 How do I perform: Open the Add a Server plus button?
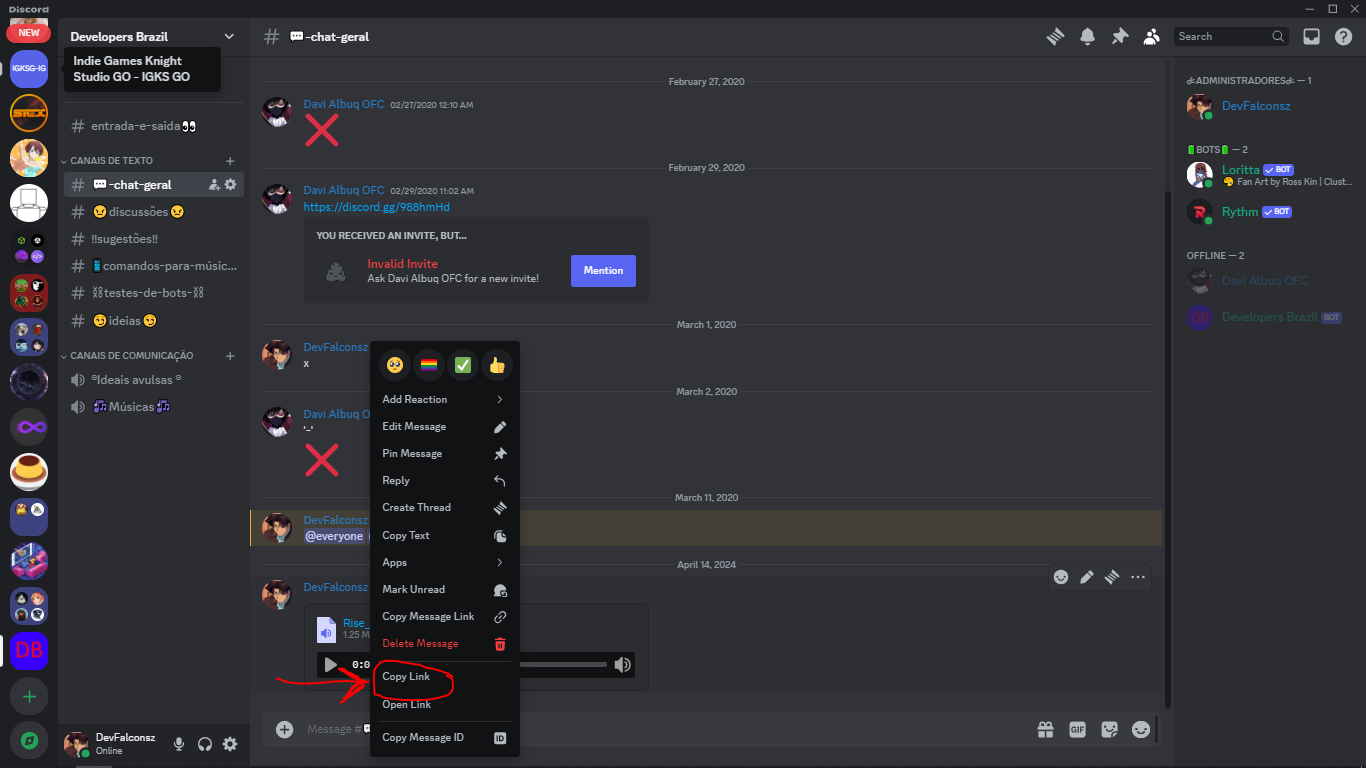[29, 696]
